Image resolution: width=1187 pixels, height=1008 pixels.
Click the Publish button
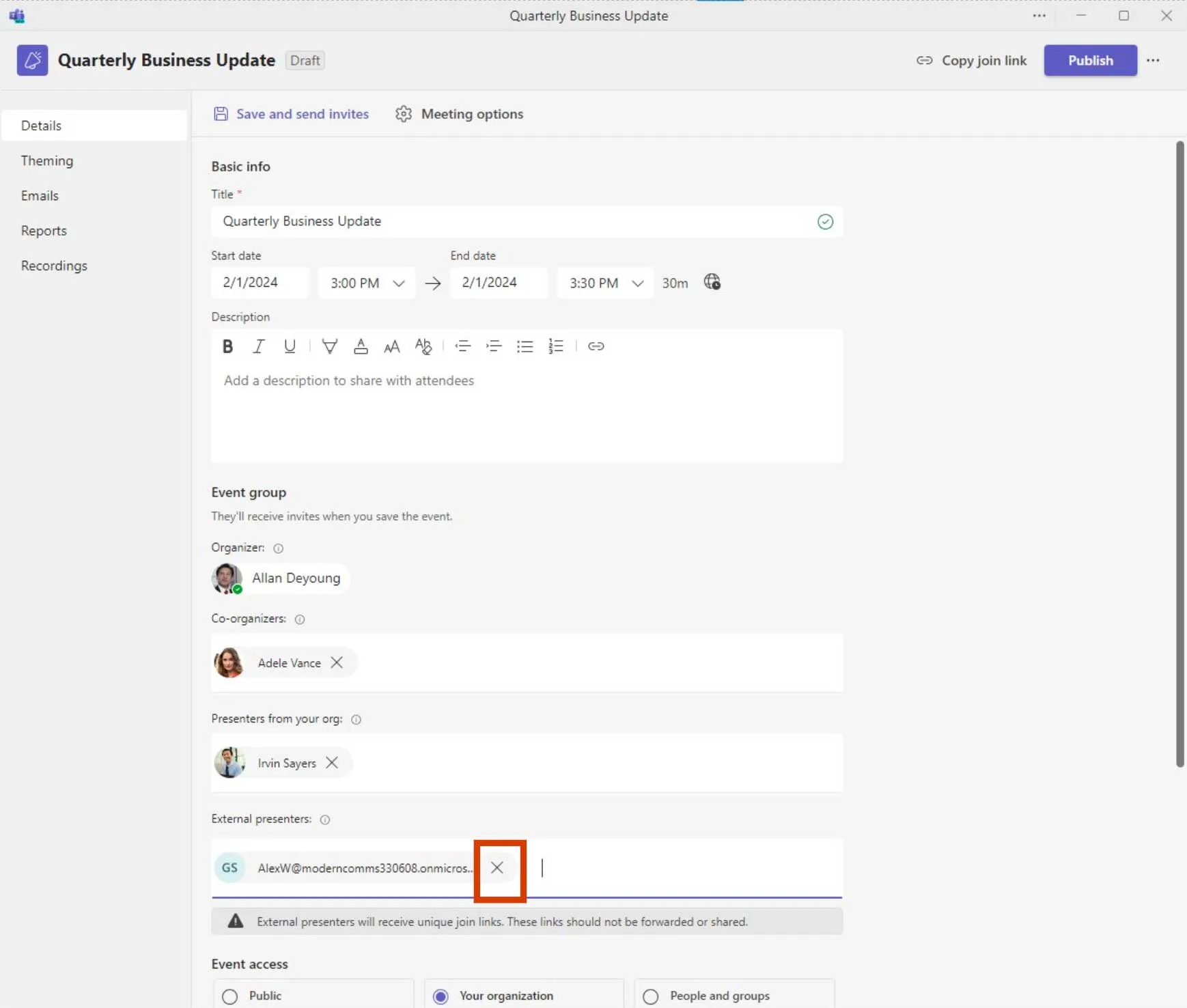click(x=1090, y=60)
